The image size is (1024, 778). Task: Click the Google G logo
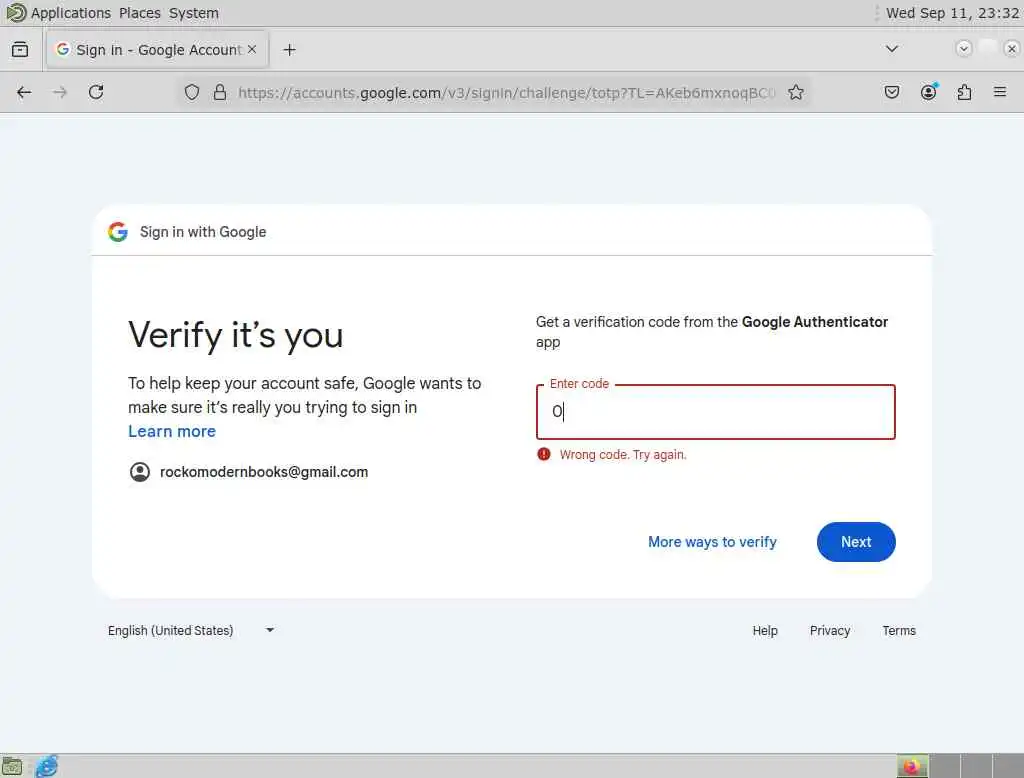(x=118, y=231)
